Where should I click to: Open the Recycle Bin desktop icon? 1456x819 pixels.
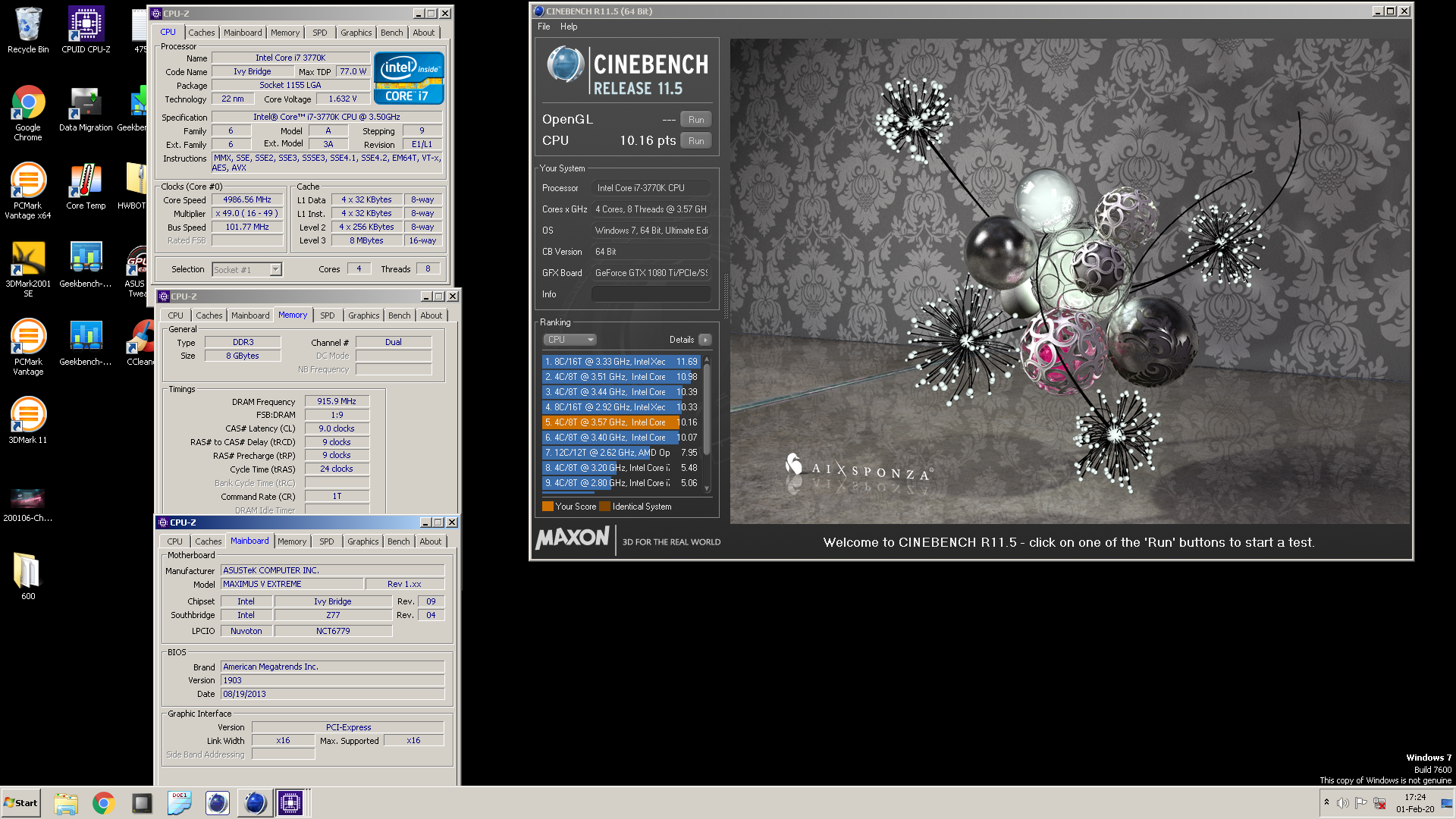[x=28, y=30]
